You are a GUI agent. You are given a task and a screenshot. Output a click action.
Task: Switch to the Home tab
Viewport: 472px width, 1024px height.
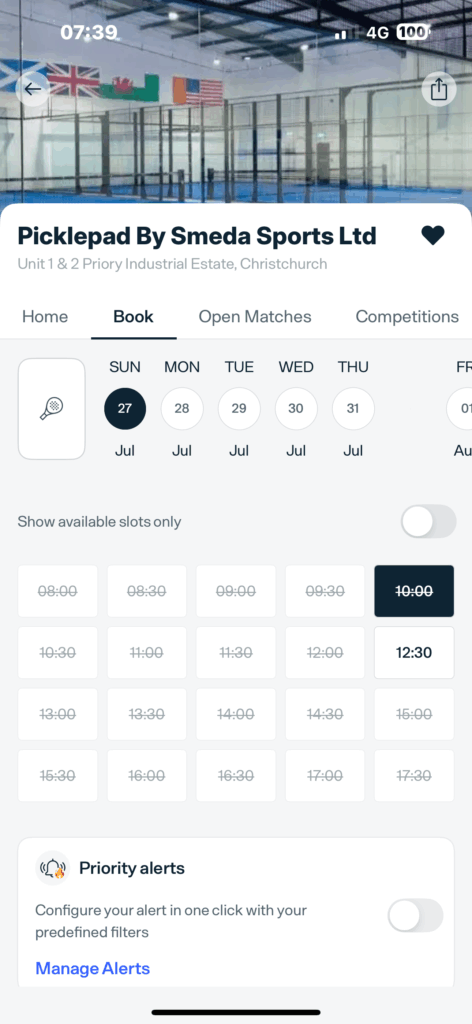pos(45,317)
